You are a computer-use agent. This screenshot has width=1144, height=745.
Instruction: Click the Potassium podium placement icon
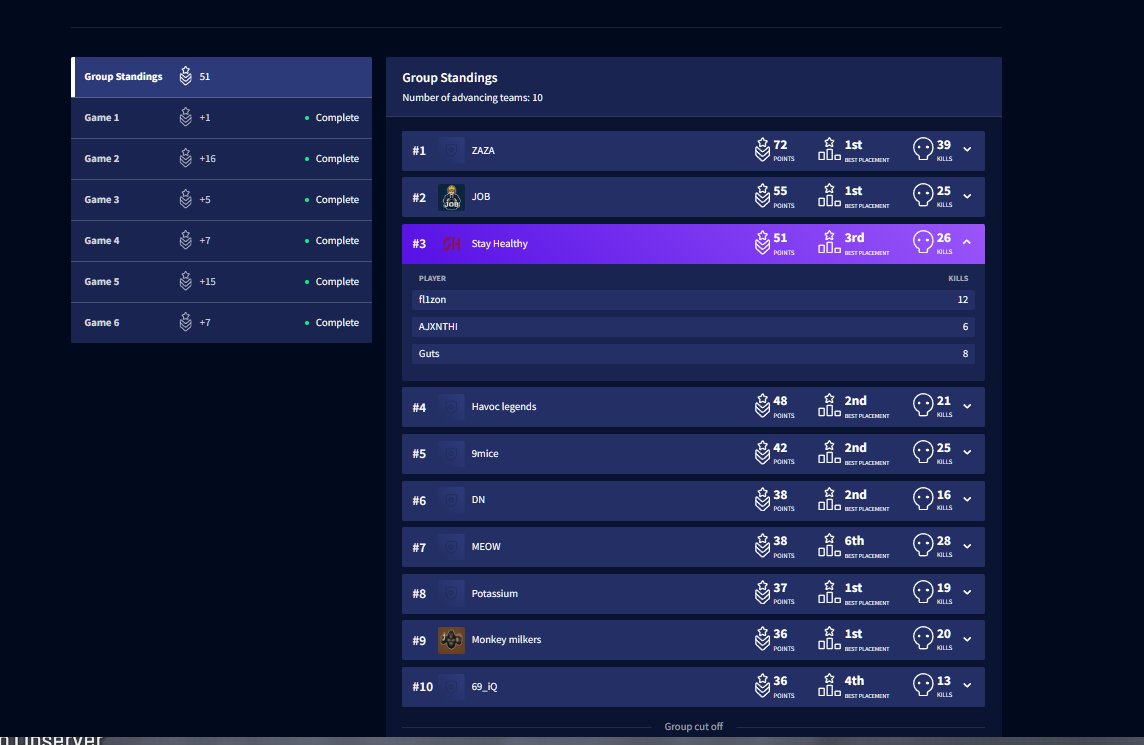click(x=829, y=592)
